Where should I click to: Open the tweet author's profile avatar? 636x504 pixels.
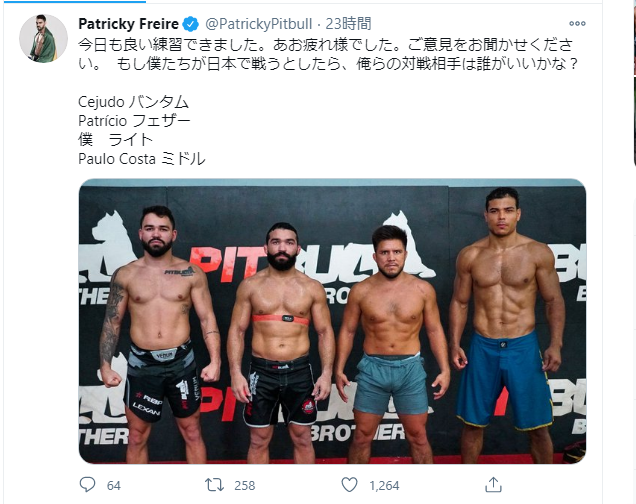(43, 39)
